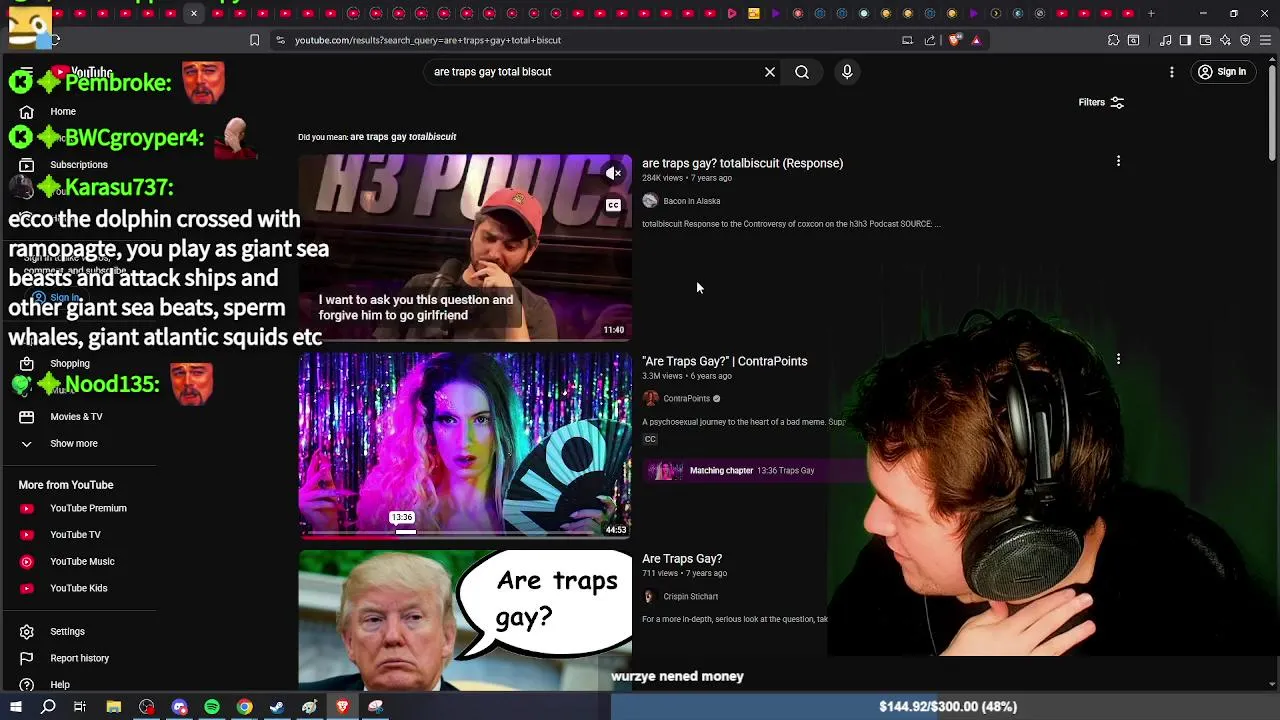Open YouTube Kids link
This screenshot has height=720, width=1280.
[x=78, y=588]
